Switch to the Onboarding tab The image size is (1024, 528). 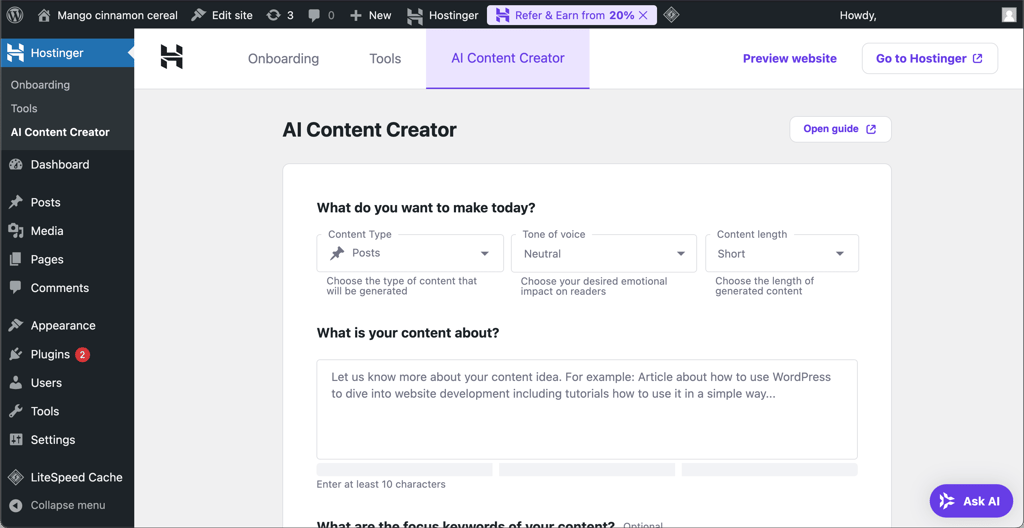[283, 58]
